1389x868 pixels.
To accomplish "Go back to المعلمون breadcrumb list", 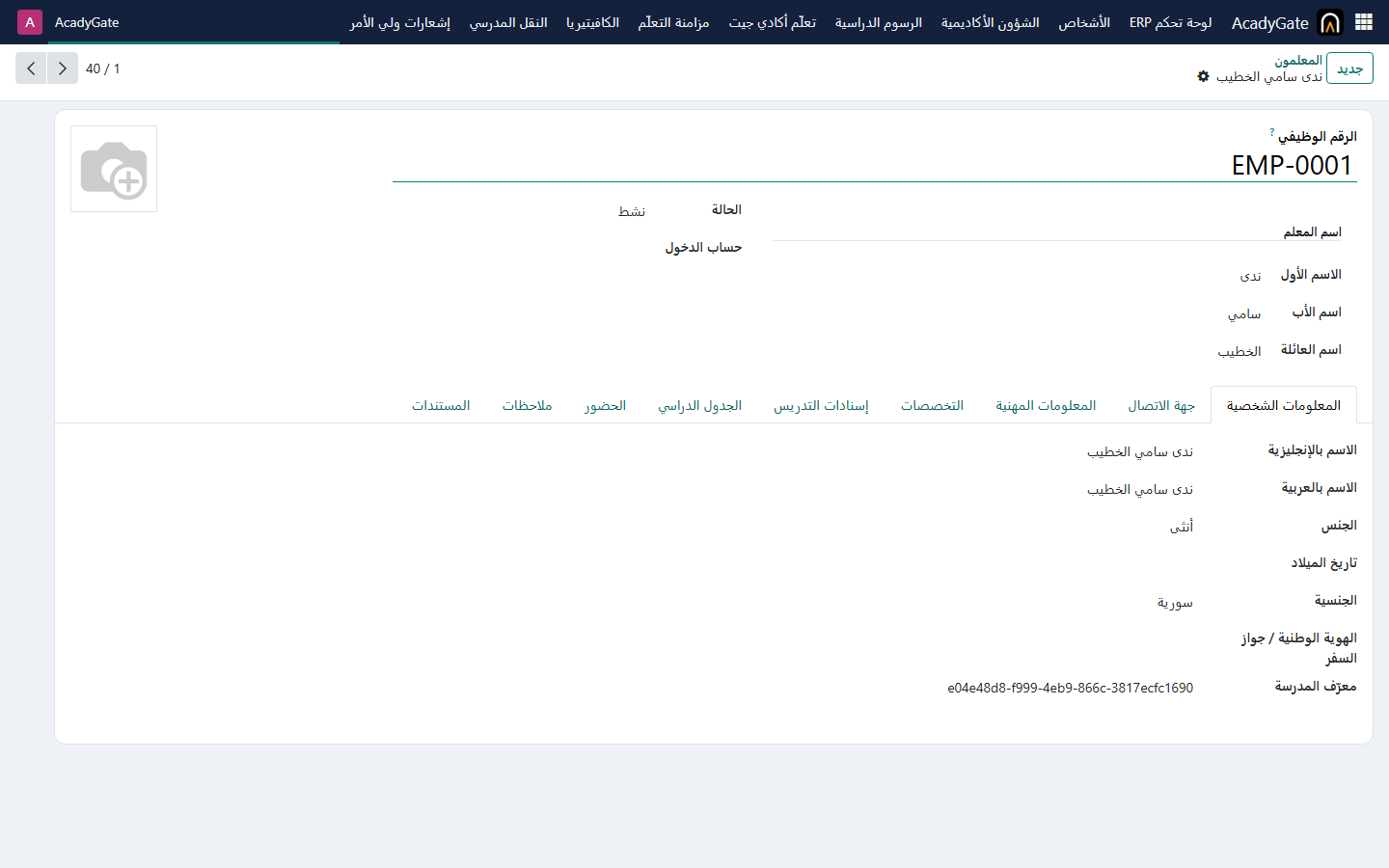I will [x=1298, y=61].
